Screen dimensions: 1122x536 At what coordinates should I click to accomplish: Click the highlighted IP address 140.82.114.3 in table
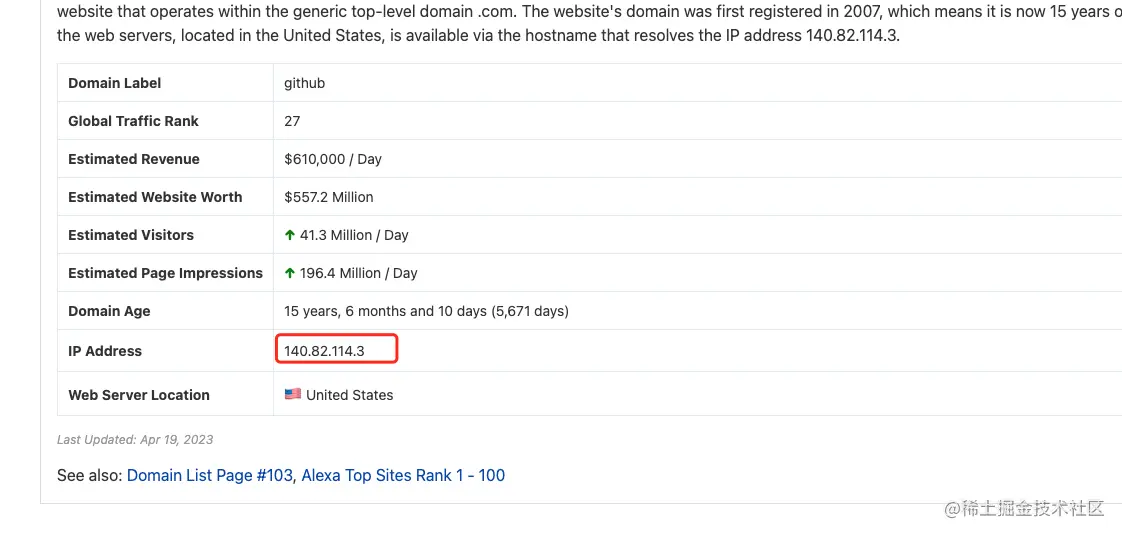[324, 351]
